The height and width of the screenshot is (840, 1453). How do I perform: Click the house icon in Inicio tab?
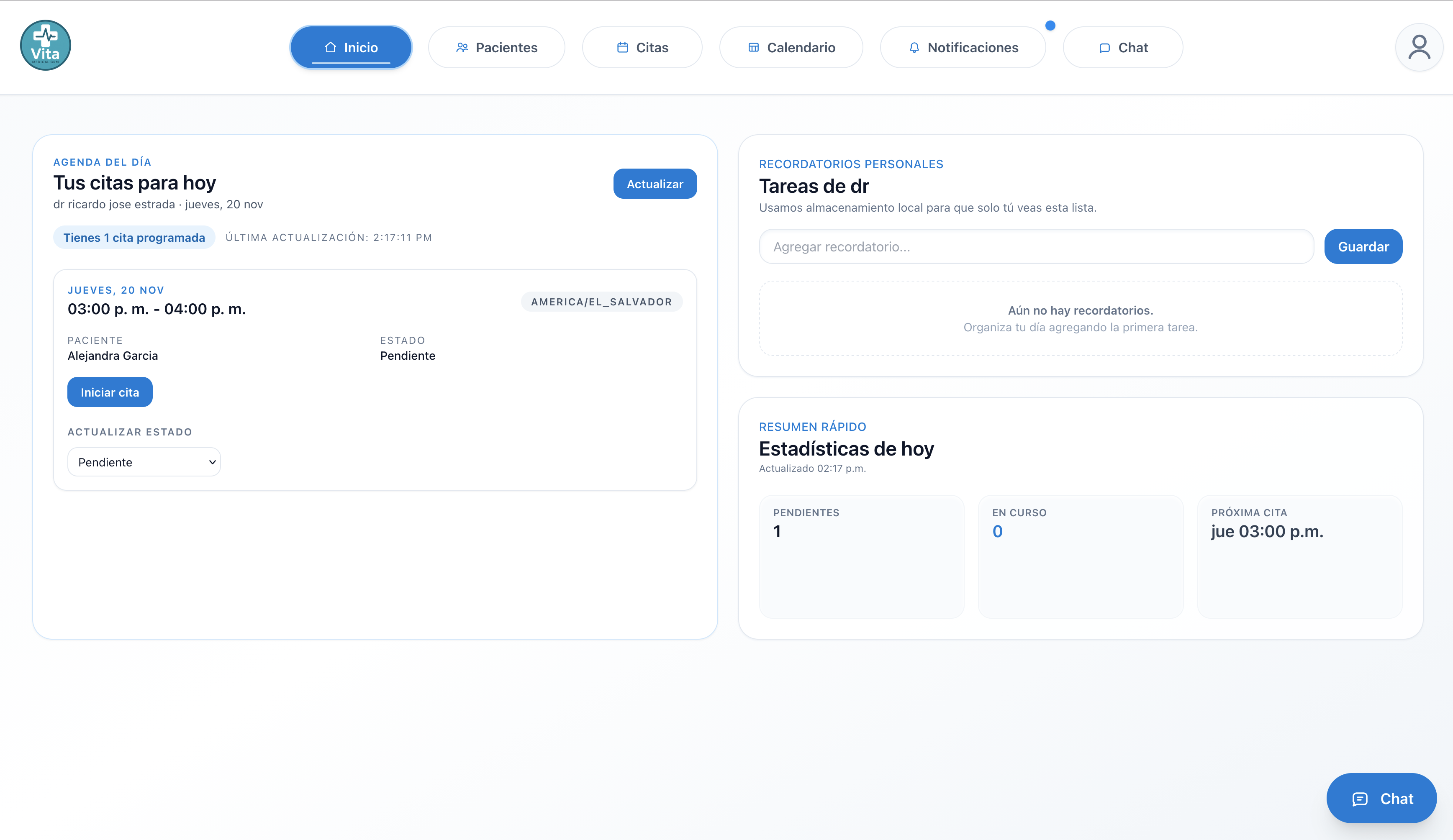(330, 47)
